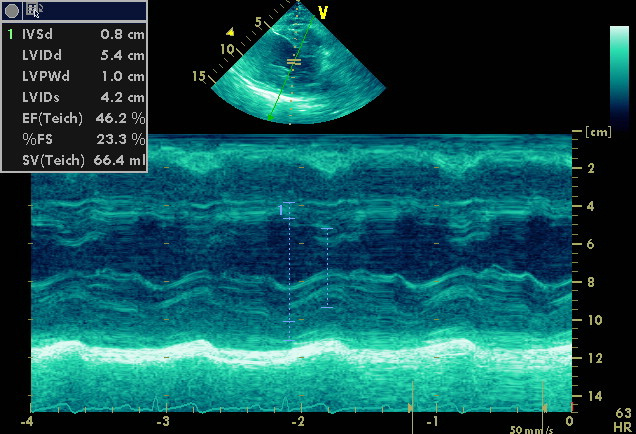
Task: Click the 50 mm/s sweep speed label
Action: tap(529, 428)
